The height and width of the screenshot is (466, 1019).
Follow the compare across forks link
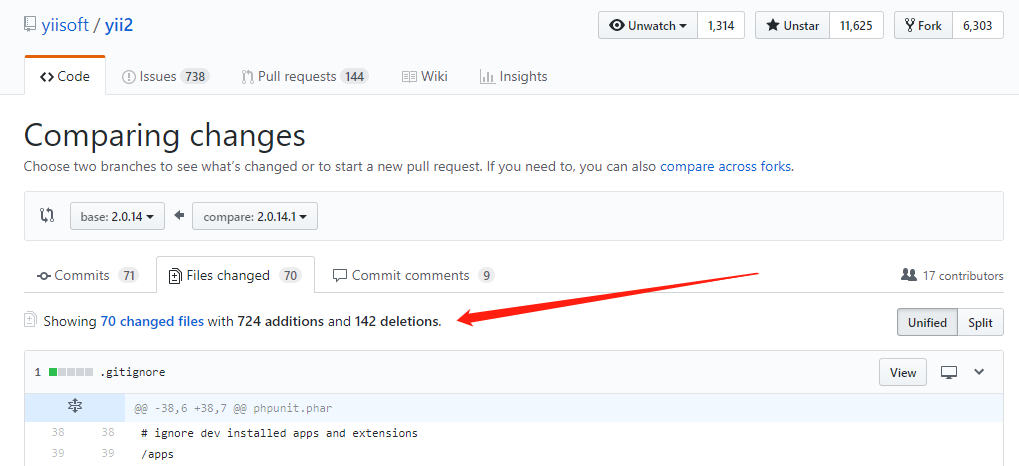[725, 166]
